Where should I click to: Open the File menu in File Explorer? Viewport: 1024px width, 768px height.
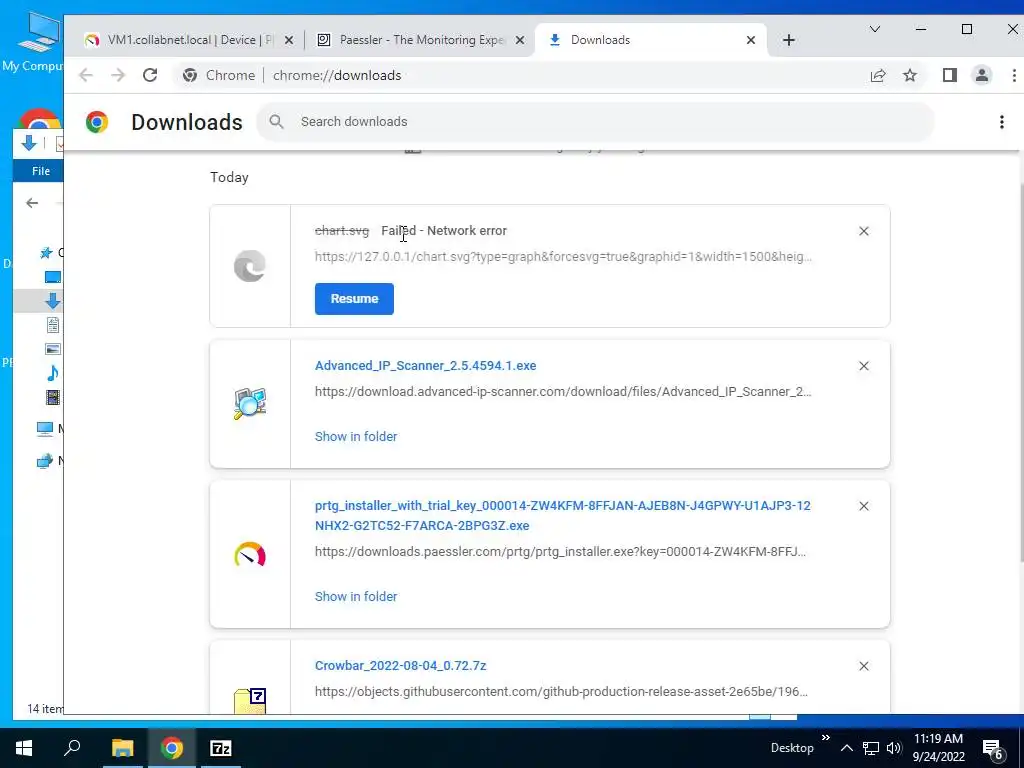[x=40, y=171]
